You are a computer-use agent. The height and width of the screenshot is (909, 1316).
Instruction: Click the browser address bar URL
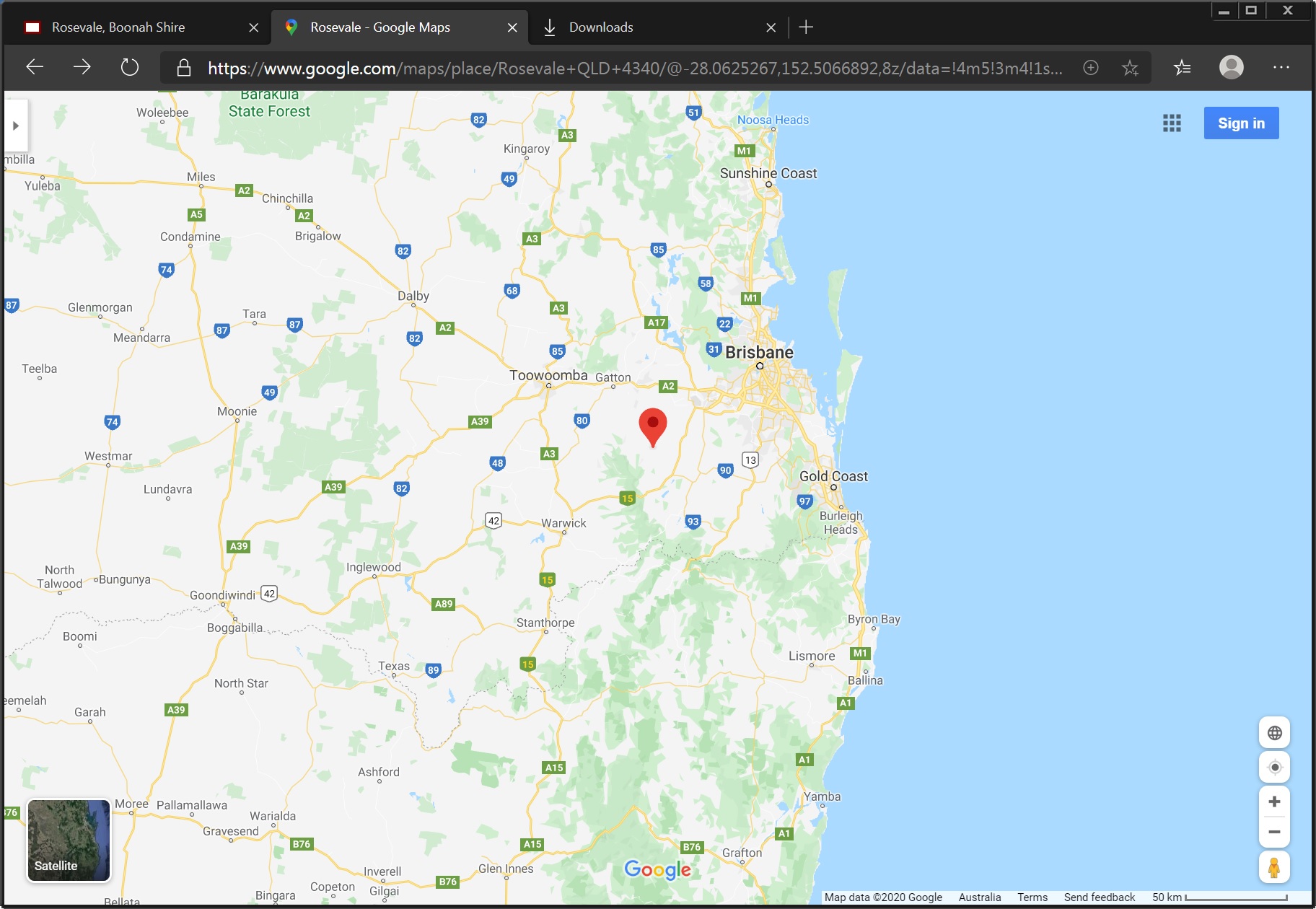pyautogui.click(x=635, y=69)
